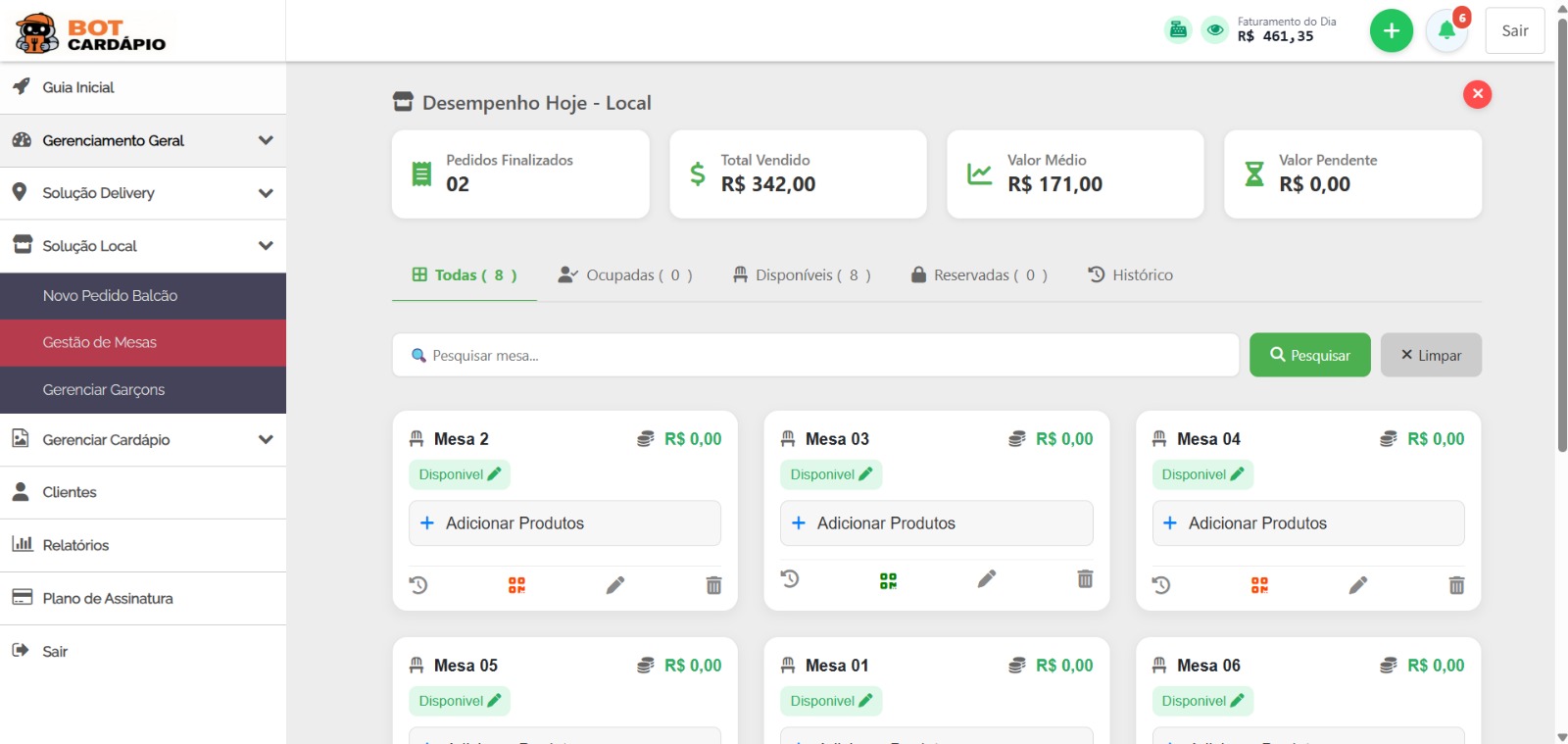Open the notifications bell
Screen dimensions: 1568x744
pyautogui.click(x=1446, y=31)
